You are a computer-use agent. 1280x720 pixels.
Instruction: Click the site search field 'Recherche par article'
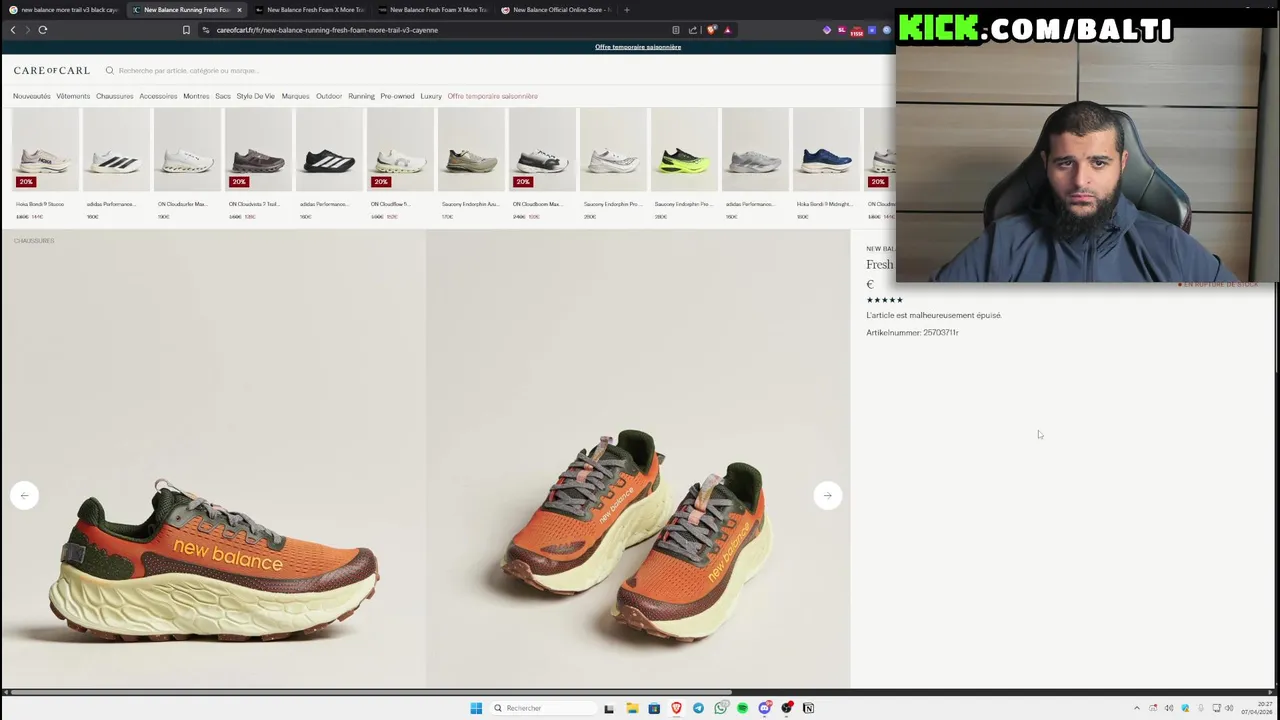pos(189,71)
